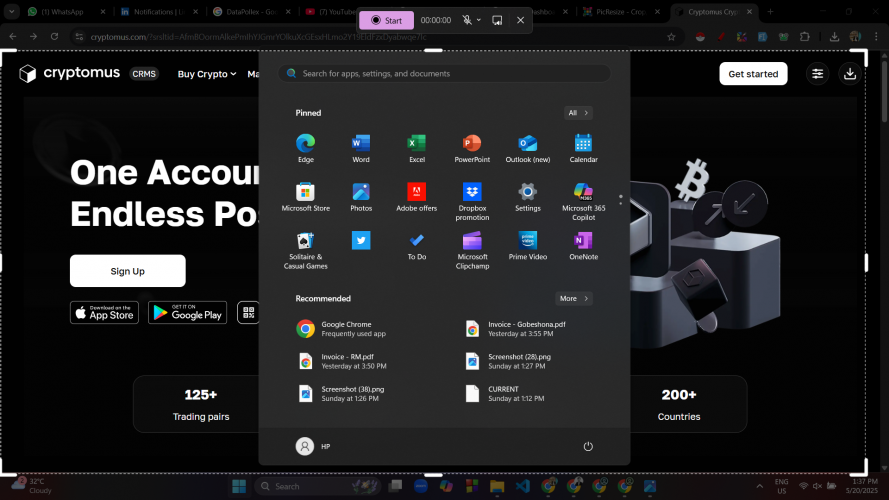Bookmark this page with star icon
889x500 pixels.
(x=671, y=37)
